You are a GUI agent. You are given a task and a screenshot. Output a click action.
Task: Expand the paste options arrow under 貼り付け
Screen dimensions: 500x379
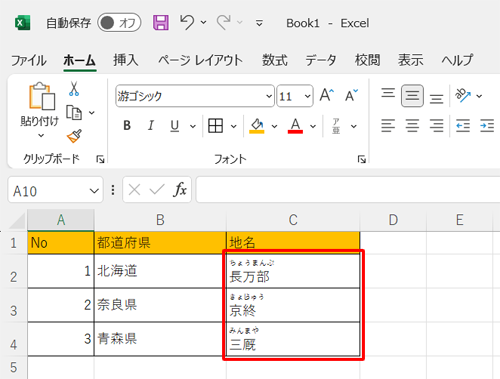(x=41, y=136)
